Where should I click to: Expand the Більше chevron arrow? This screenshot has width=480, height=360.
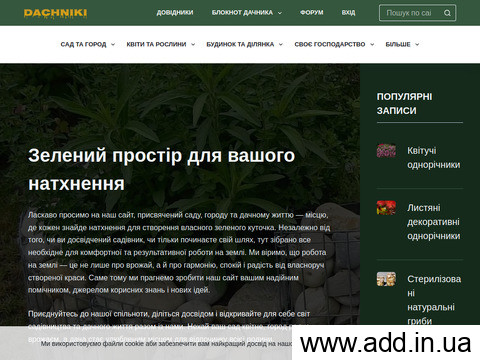coord(417,44)
